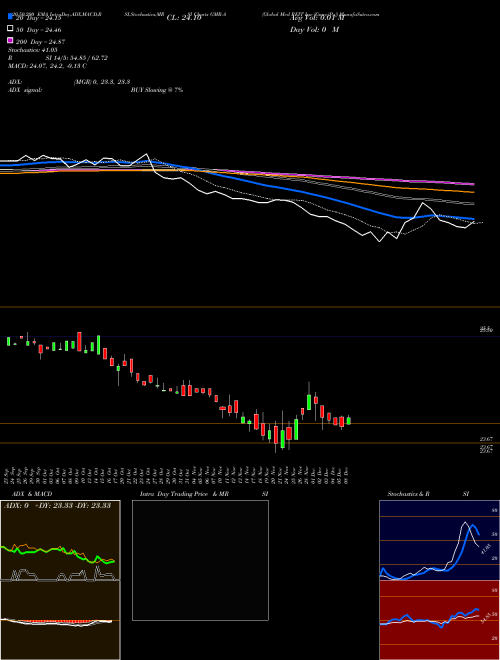Click the 'BUY Slowing @ 7%' signal text
This screenshot has height=660, width=500.
[157, 90]
